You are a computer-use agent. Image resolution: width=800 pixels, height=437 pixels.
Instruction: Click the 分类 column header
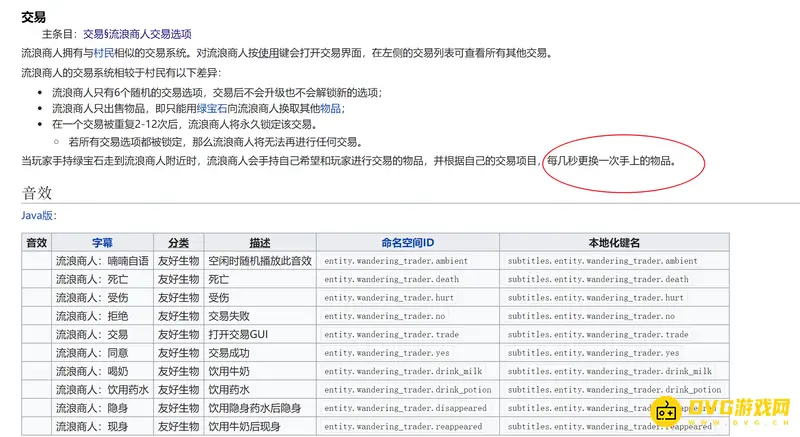pyautogui.click(x=178, y=242)
